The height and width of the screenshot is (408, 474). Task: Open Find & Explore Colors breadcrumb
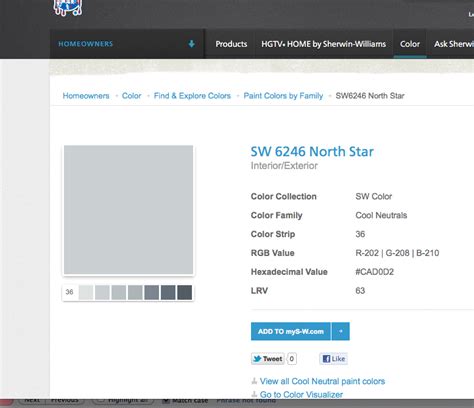[192, 96]
